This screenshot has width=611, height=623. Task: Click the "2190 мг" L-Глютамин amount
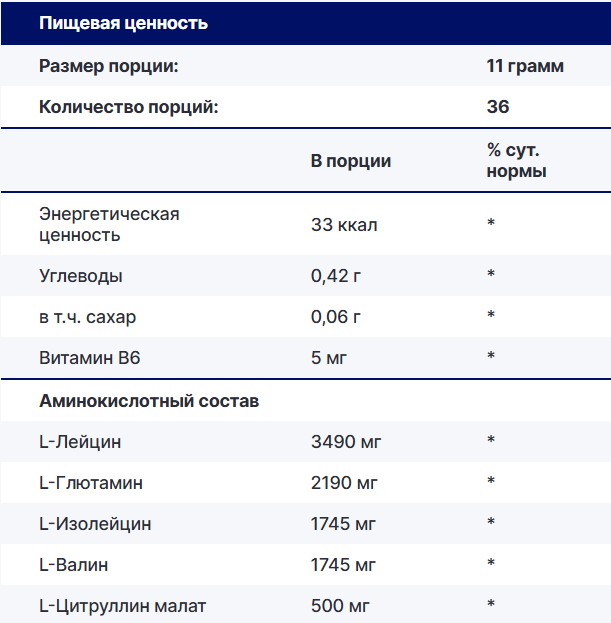pyautogui.click(x=345, y=483)
